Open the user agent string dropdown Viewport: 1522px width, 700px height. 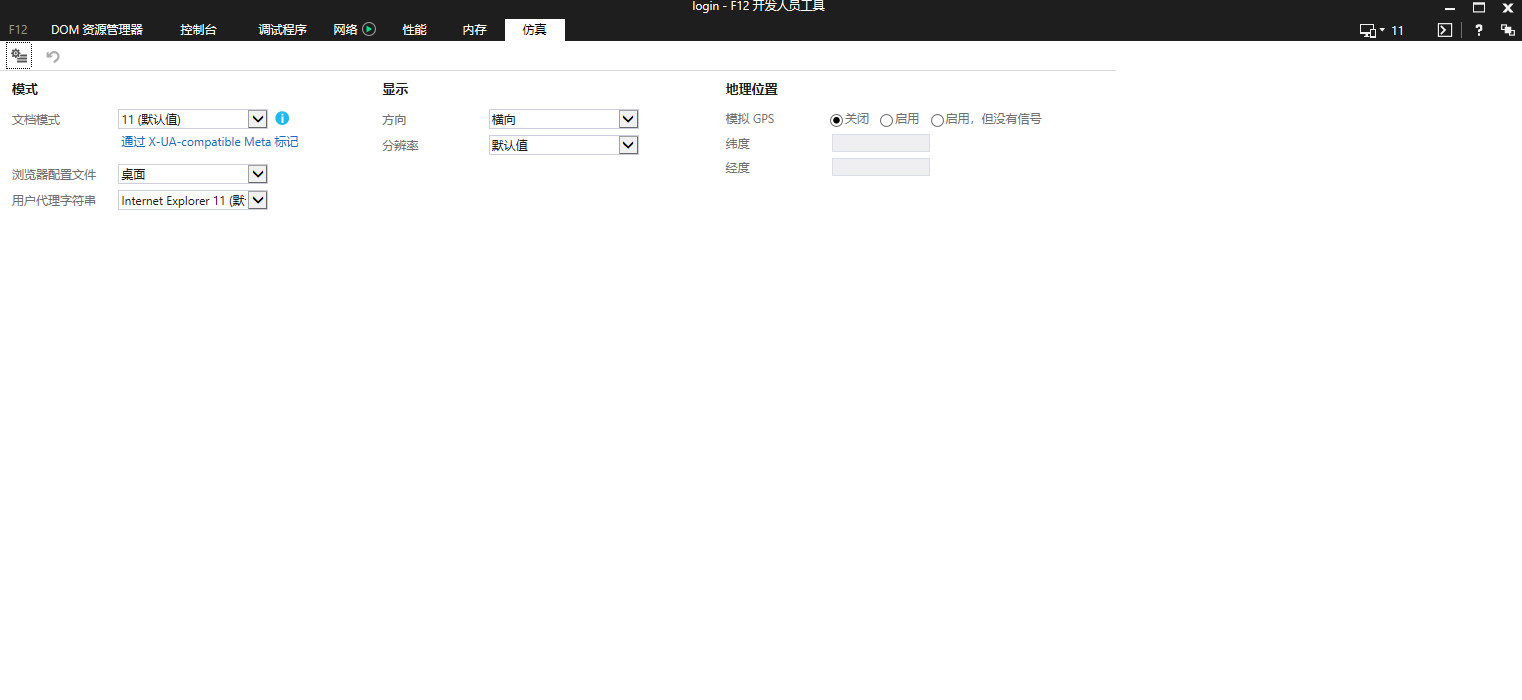tap(258, 199)
